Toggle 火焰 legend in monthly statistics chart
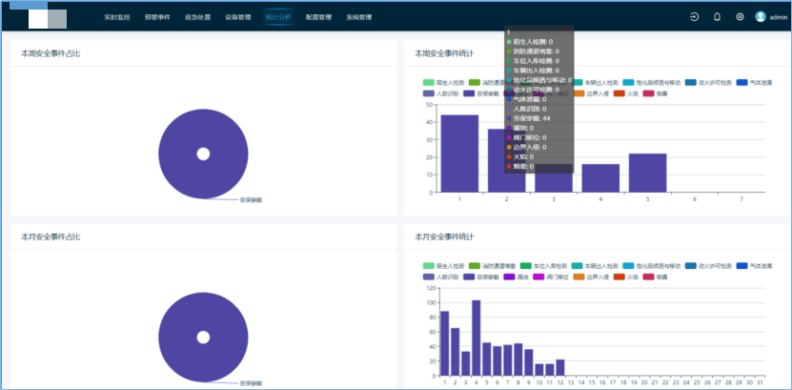The height and width of the screenshot is (390, 792). coord(625,277)
